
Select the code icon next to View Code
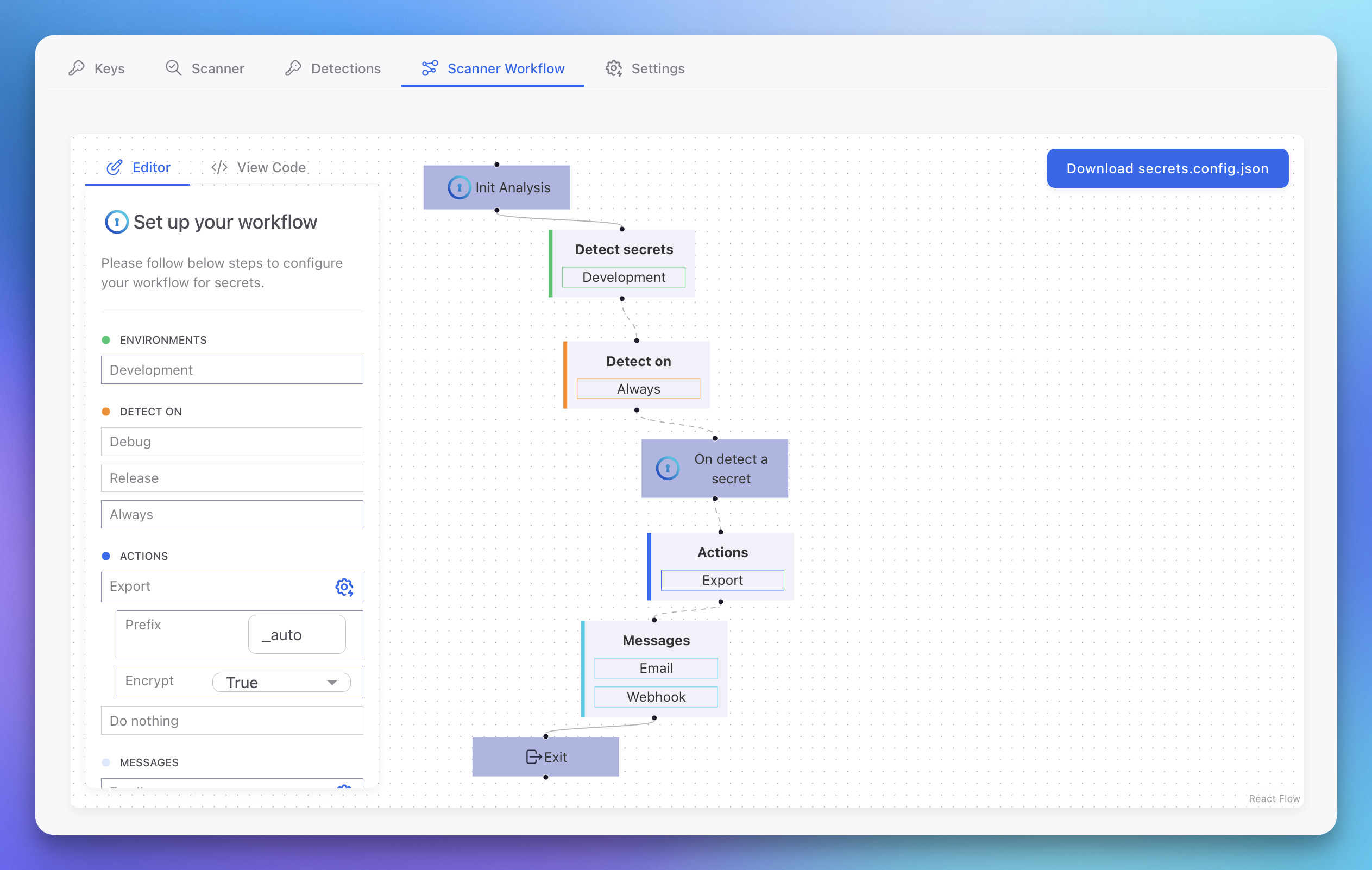coord(219,167)
